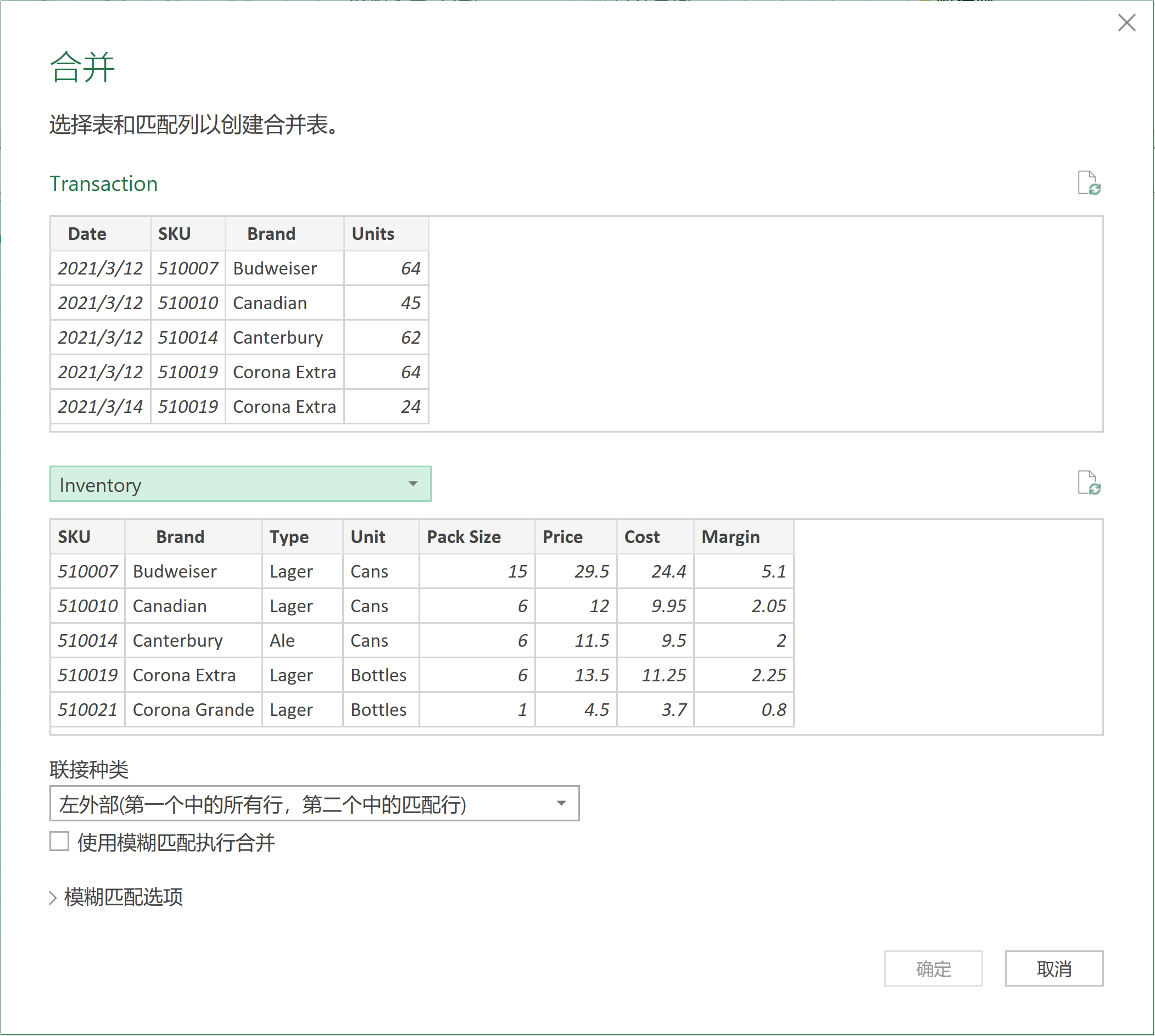Image resolution: width=1155 pixels, height=1036 pixels.
Task: Close the Merge dialog with X
Action: (x=1126, y=23)
